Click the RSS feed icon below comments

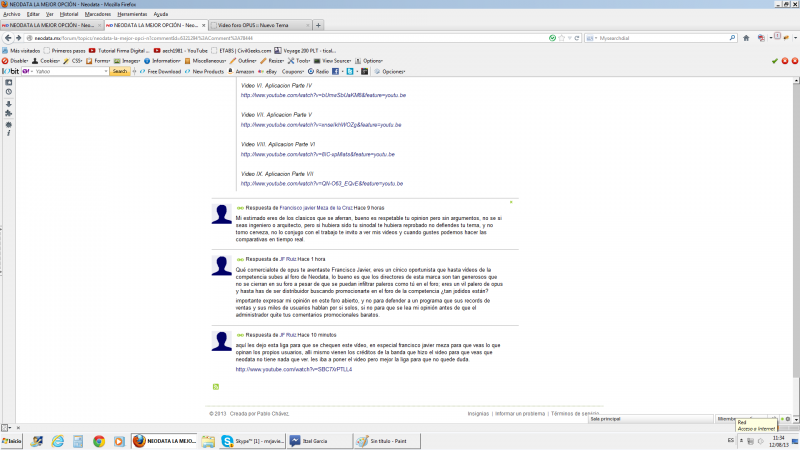point(217,386)
